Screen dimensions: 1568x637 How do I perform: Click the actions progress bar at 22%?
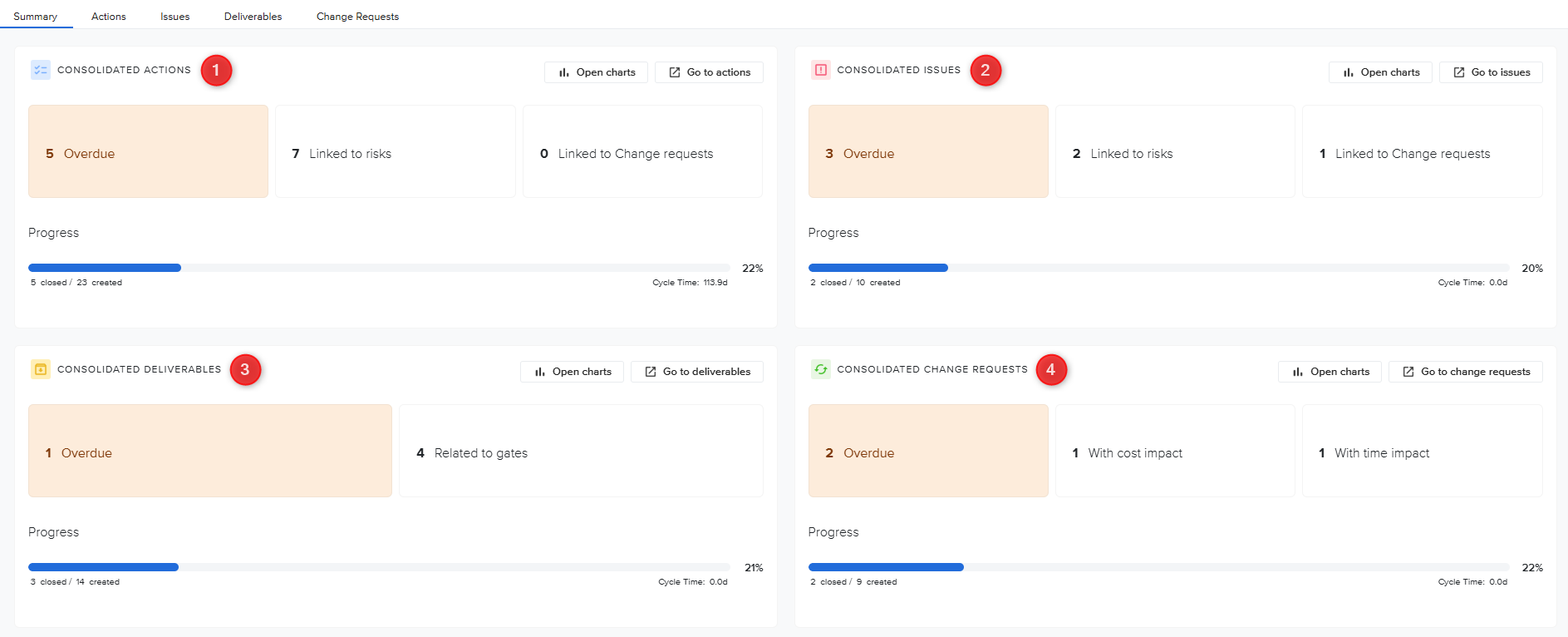[x=379, y=268]
